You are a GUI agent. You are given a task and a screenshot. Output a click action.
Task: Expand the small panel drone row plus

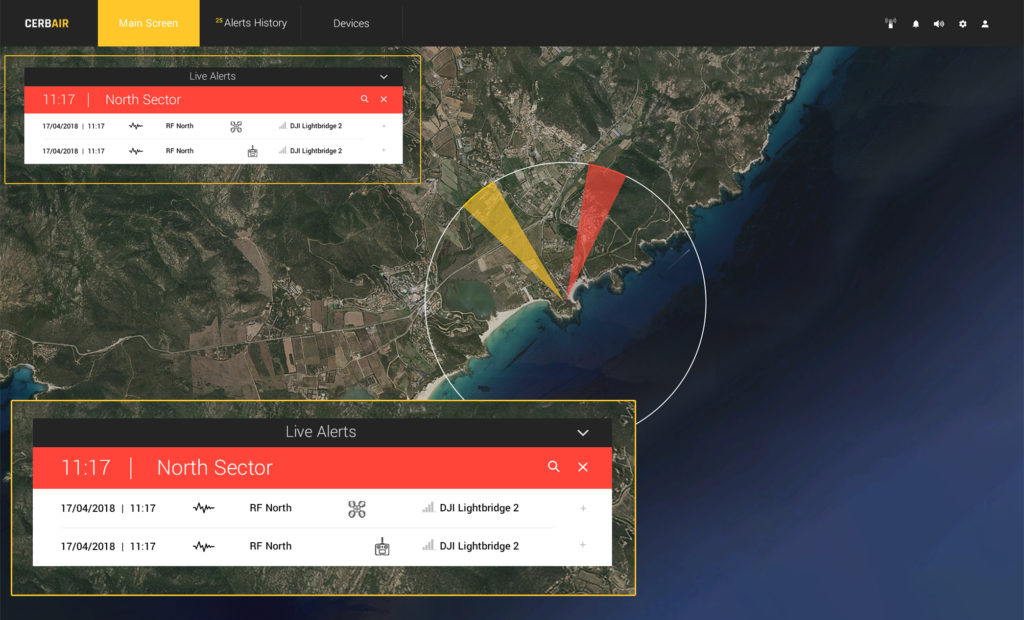click(x=384, y=125)
